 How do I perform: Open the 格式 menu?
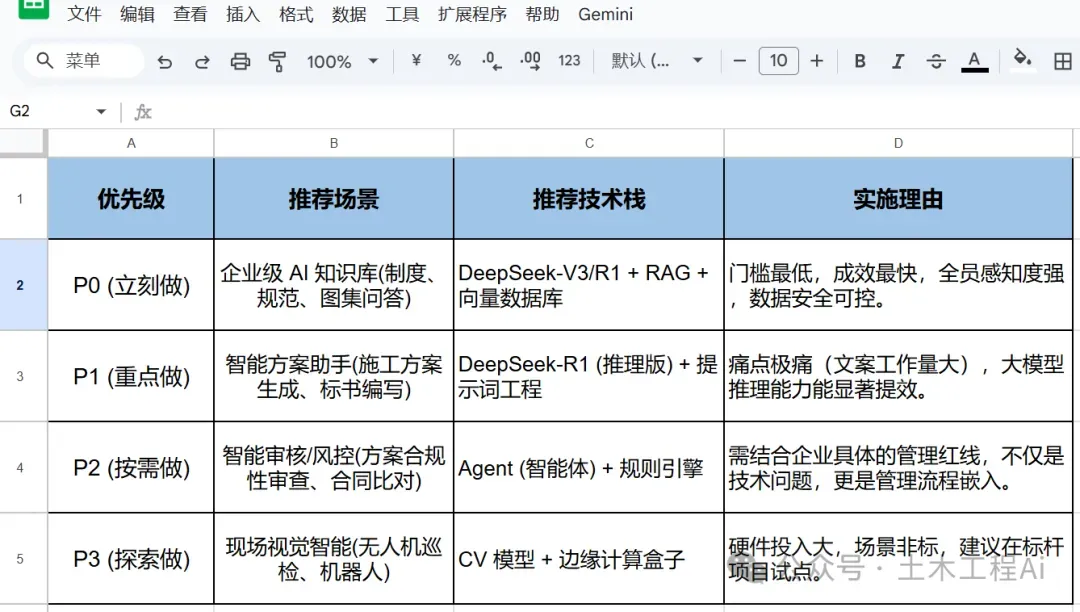296,14
